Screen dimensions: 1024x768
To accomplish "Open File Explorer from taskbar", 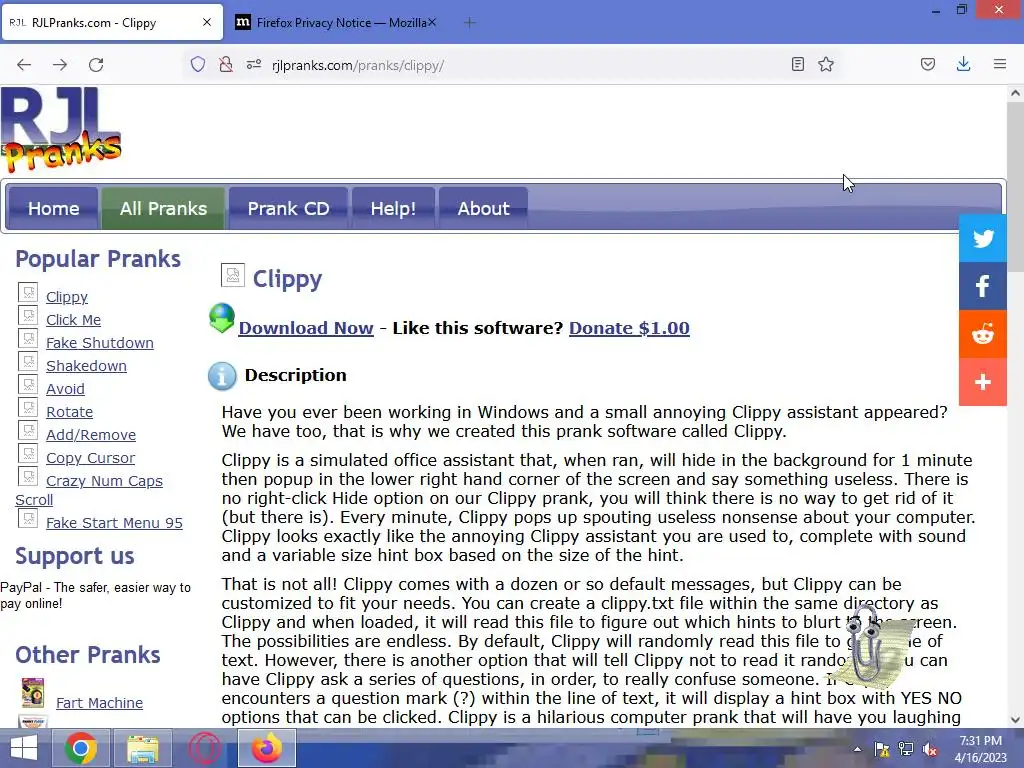I will [142, 748].
